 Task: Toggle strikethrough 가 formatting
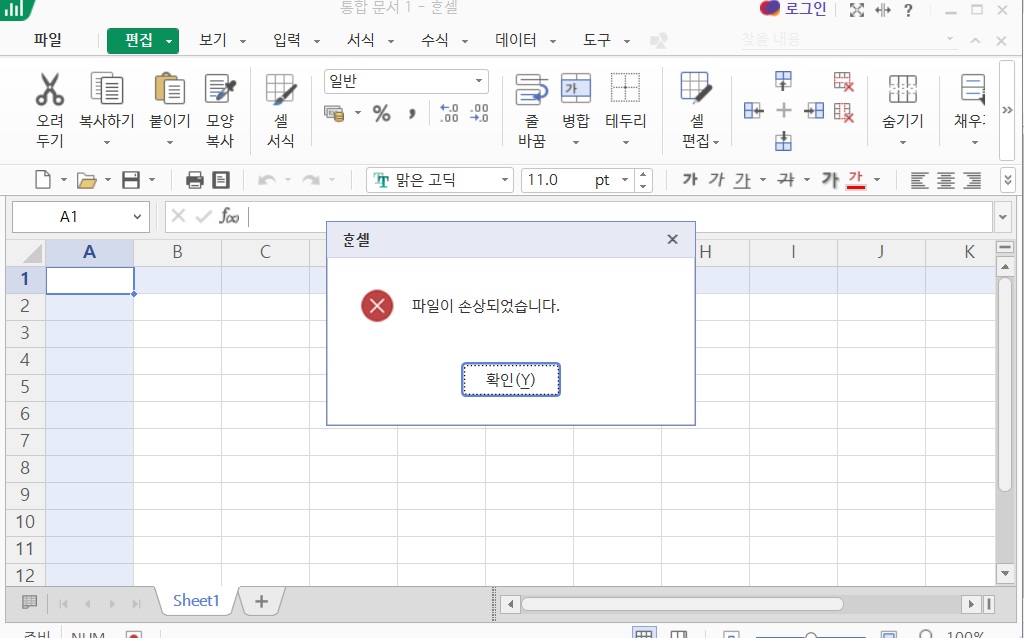pos(786,180)
